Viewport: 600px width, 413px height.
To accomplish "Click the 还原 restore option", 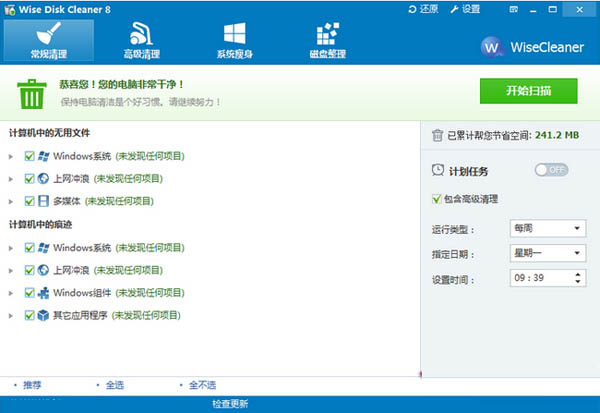I will pos(423,9).
